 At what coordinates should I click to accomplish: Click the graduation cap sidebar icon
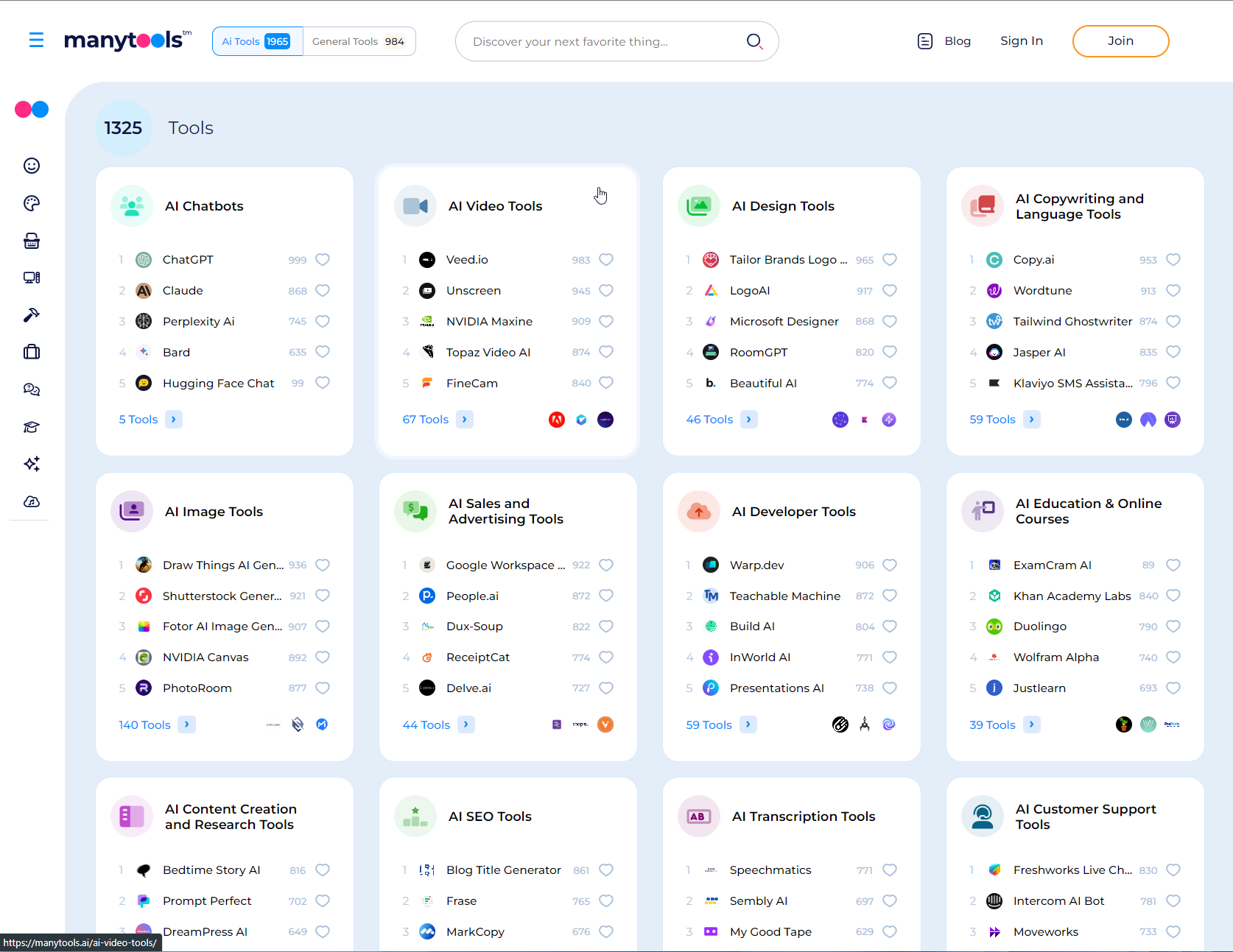click(32, 427)
